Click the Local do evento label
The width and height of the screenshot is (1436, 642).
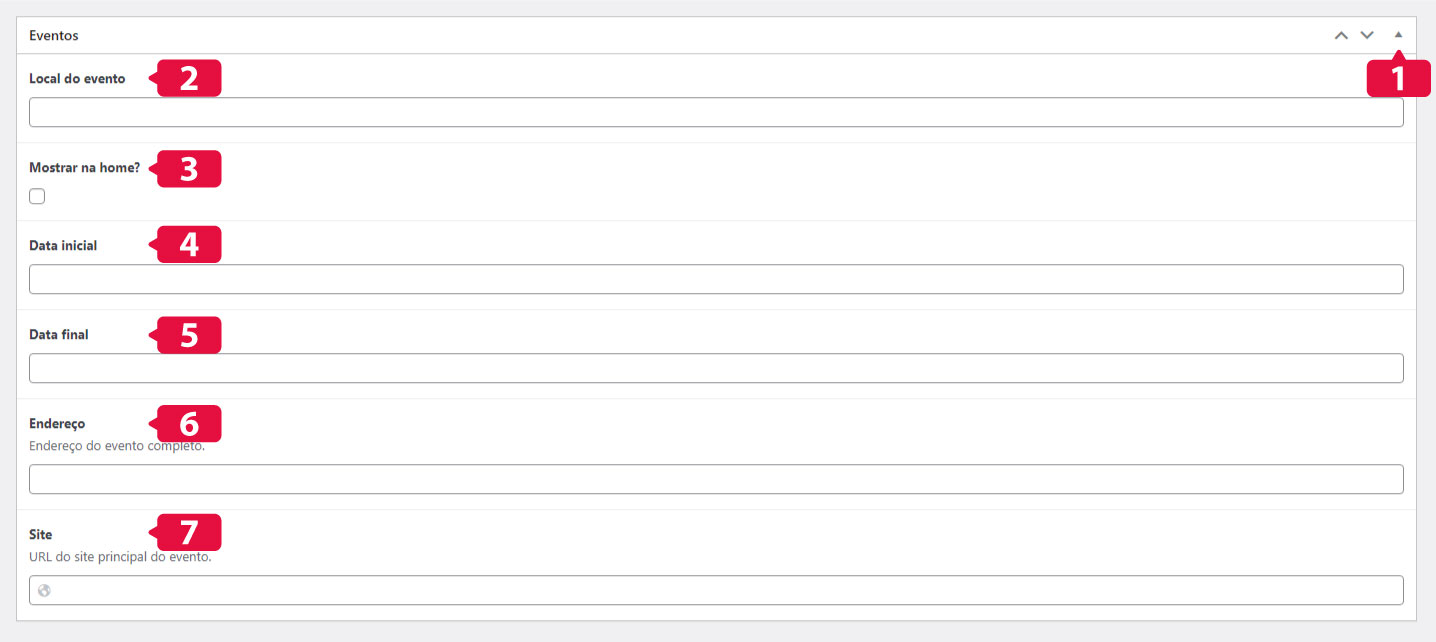coord(77,78)
